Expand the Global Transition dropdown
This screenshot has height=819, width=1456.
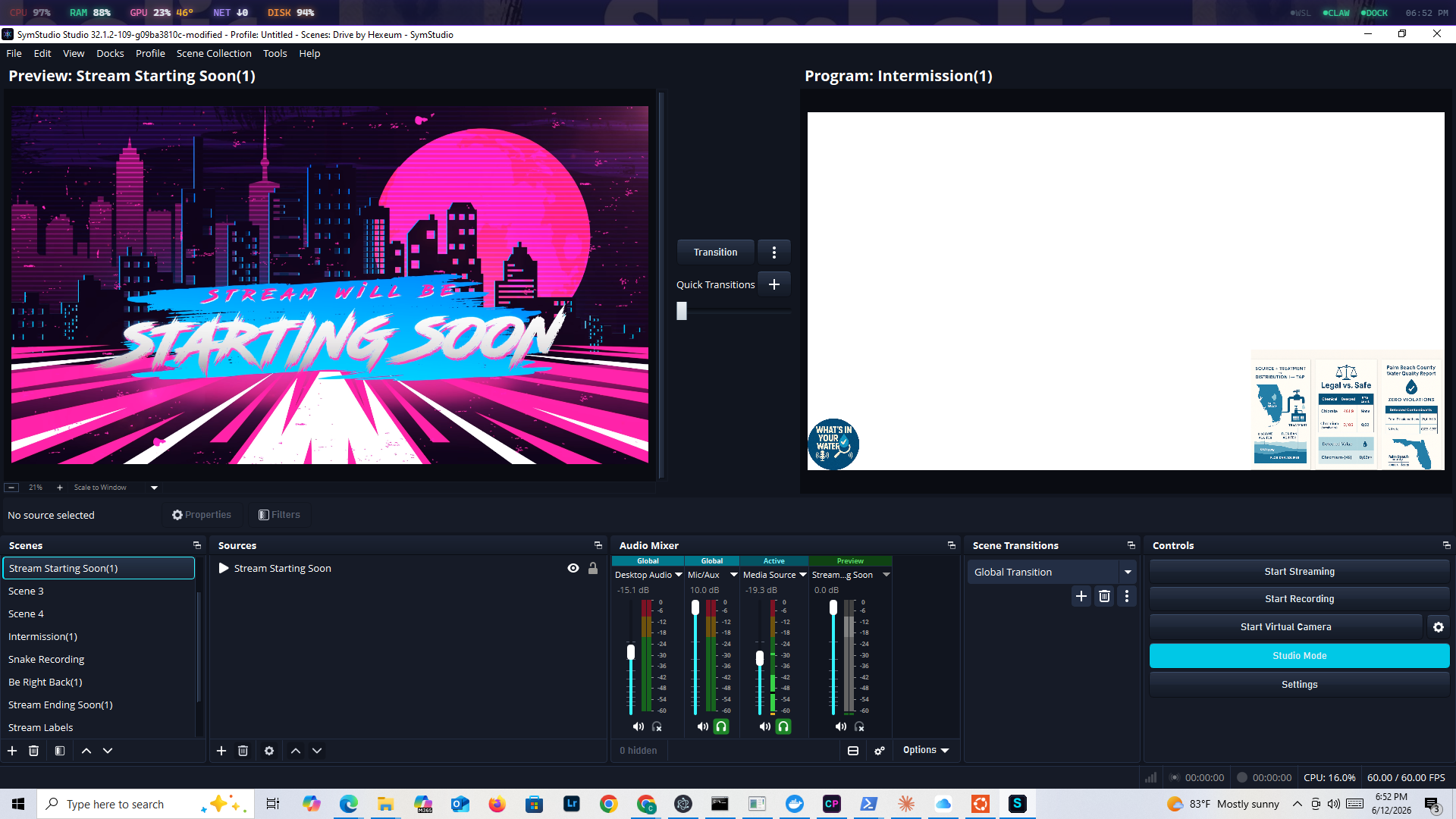coord(1128,573)
